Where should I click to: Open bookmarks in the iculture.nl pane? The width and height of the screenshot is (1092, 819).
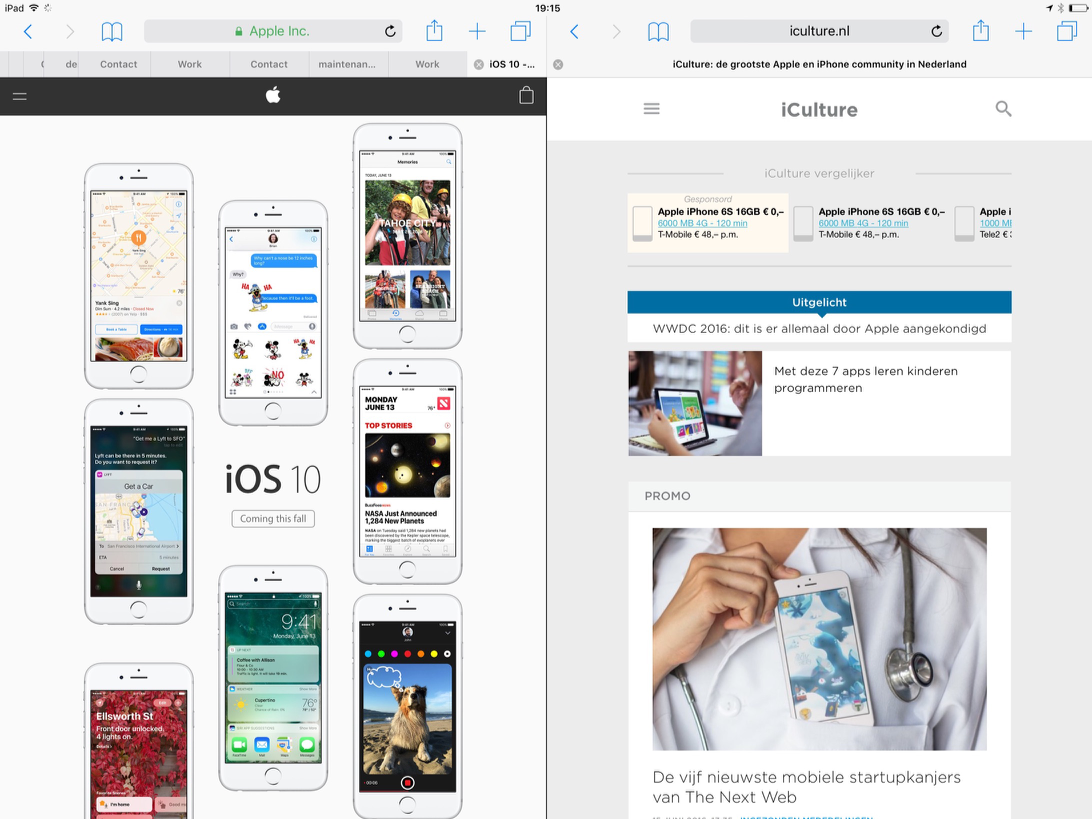click(x=658, y=31)
